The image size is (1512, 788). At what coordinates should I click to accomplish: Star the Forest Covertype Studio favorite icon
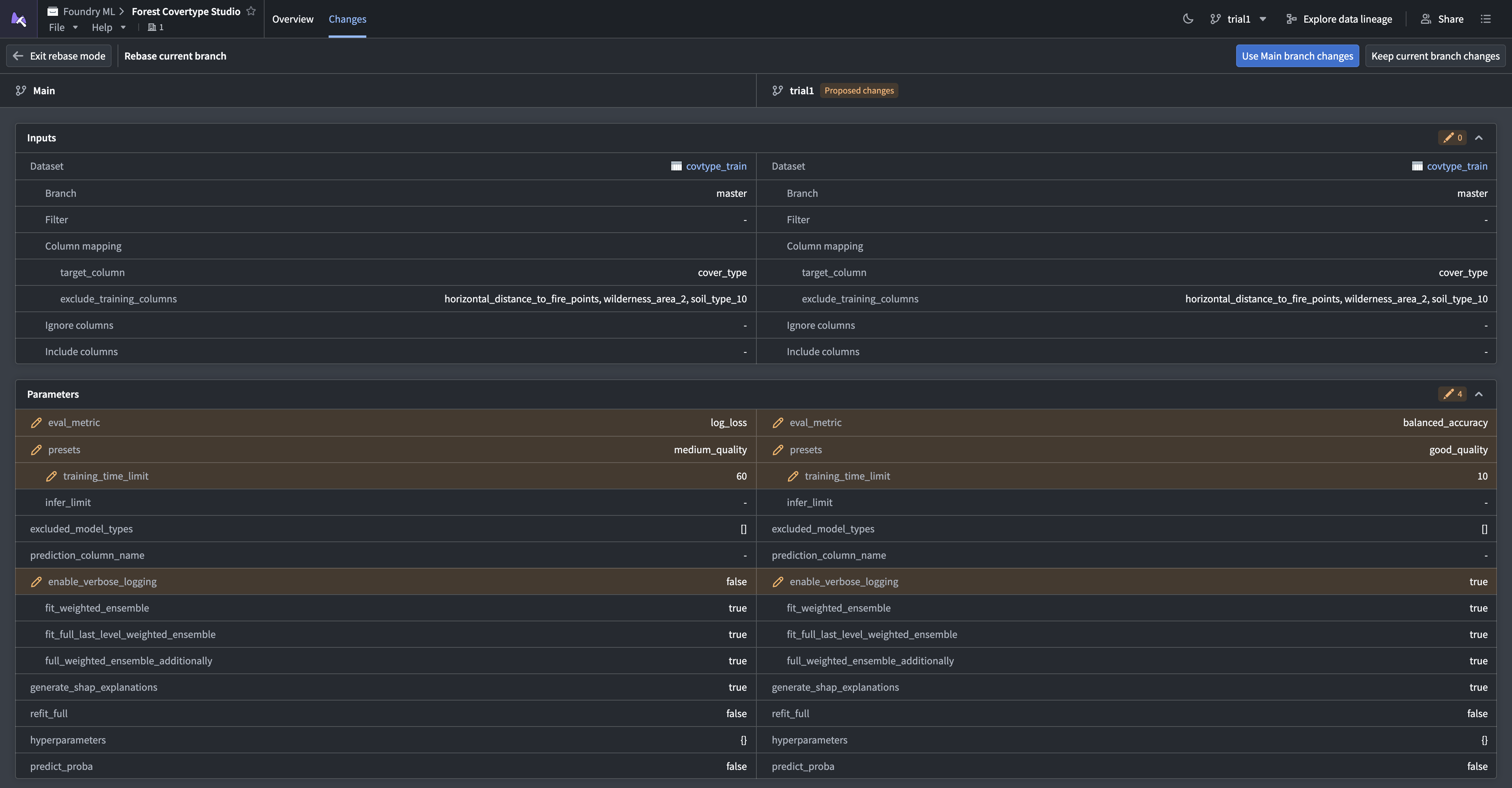(251, 11)
